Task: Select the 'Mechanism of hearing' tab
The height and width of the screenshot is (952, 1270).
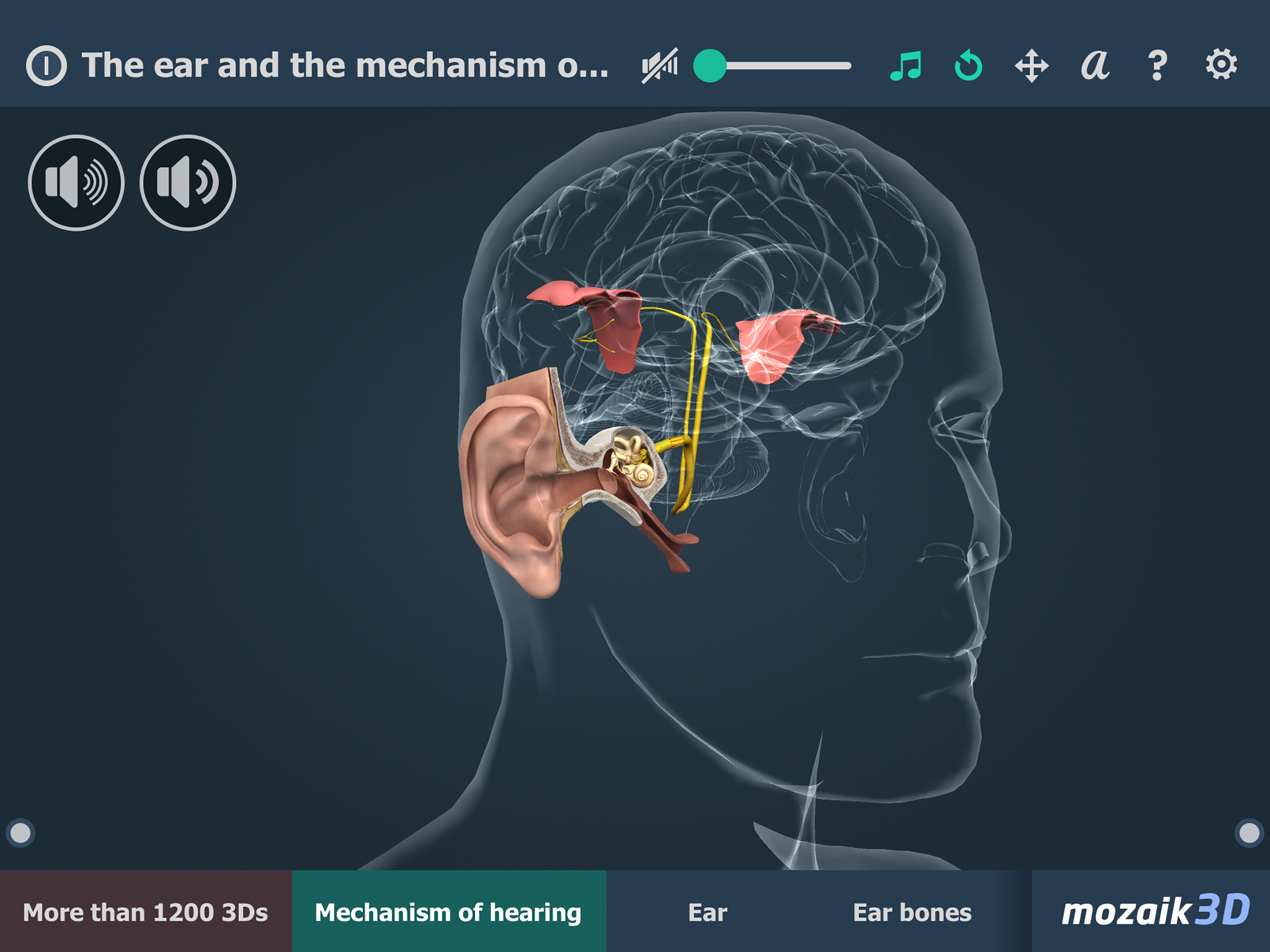Action: pyautogui.click(x=449, y=912)
